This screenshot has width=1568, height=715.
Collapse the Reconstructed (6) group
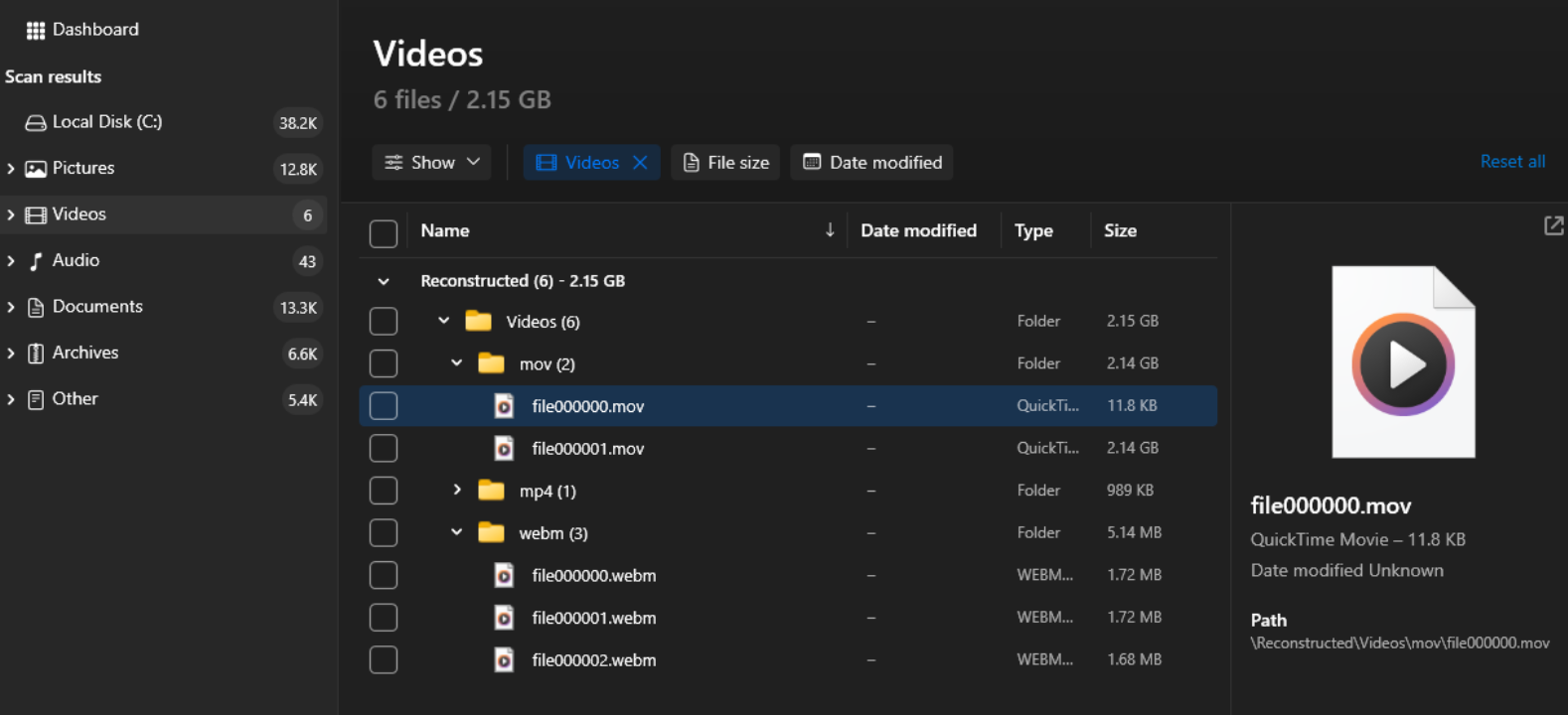[384, 282]
